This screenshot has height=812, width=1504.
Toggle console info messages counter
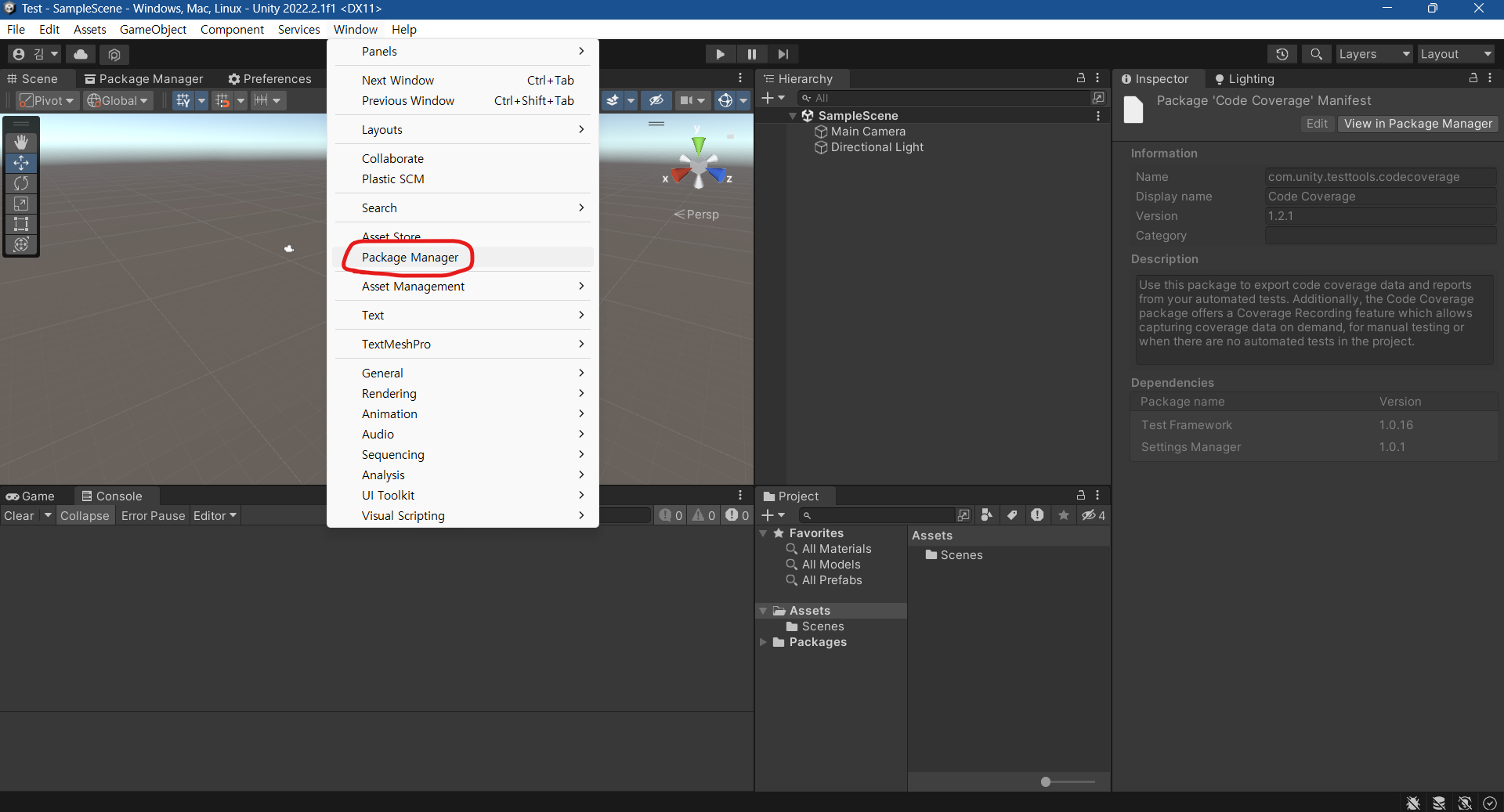coord(671,515)
